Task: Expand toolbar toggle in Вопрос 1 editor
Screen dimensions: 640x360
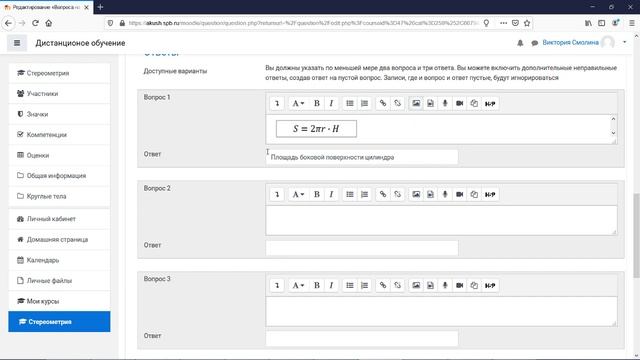Action: (x=277, y=104)
